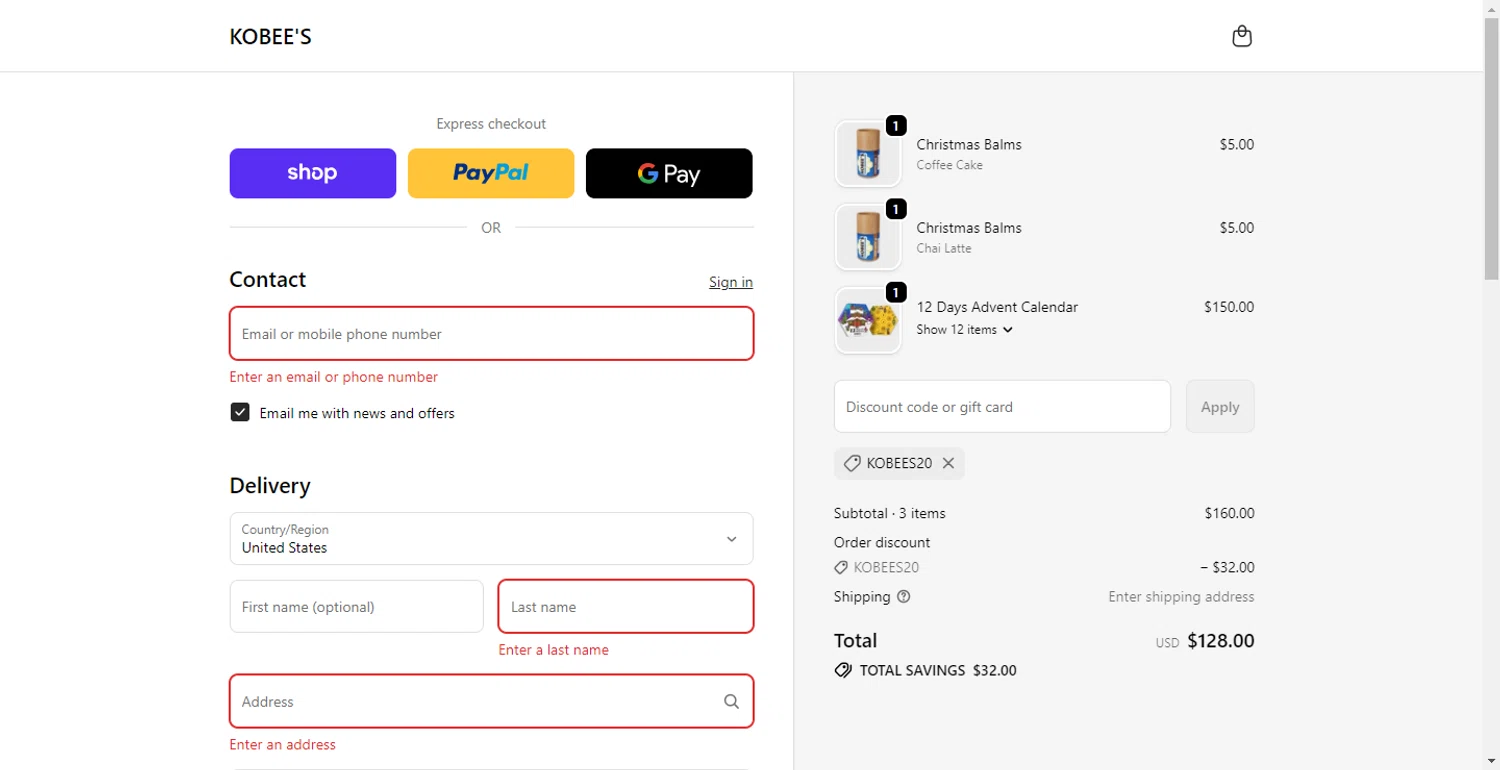Click the page vertical scrollbar thumb
1500x770 pixels.
click(x=1491, y=148)
